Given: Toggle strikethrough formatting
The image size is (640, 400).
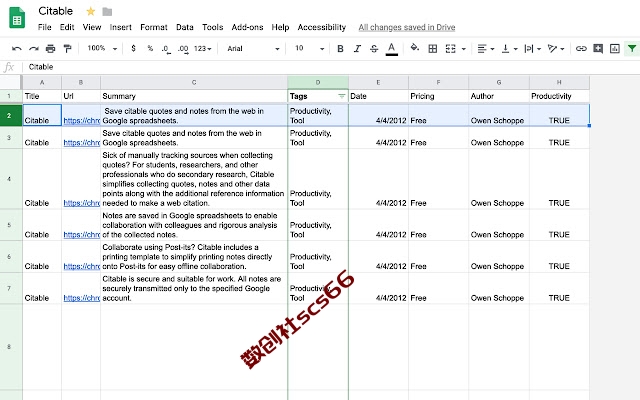Looking at the screenshot, I should 374,49.
